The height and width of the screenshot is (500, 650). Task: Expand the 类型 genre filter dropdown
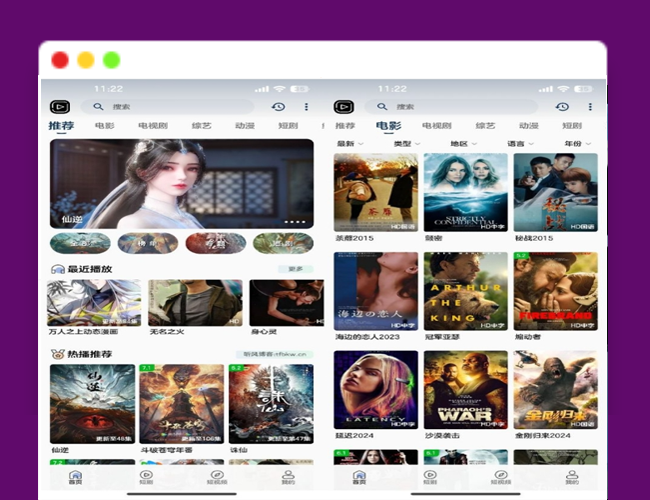pyautogui.click(x=406, y=144)
